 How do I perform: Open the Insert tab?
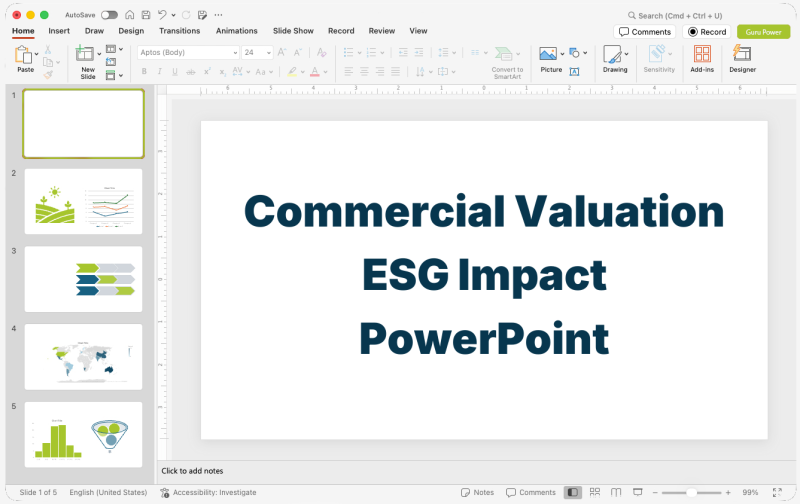[x=59, y=31]
